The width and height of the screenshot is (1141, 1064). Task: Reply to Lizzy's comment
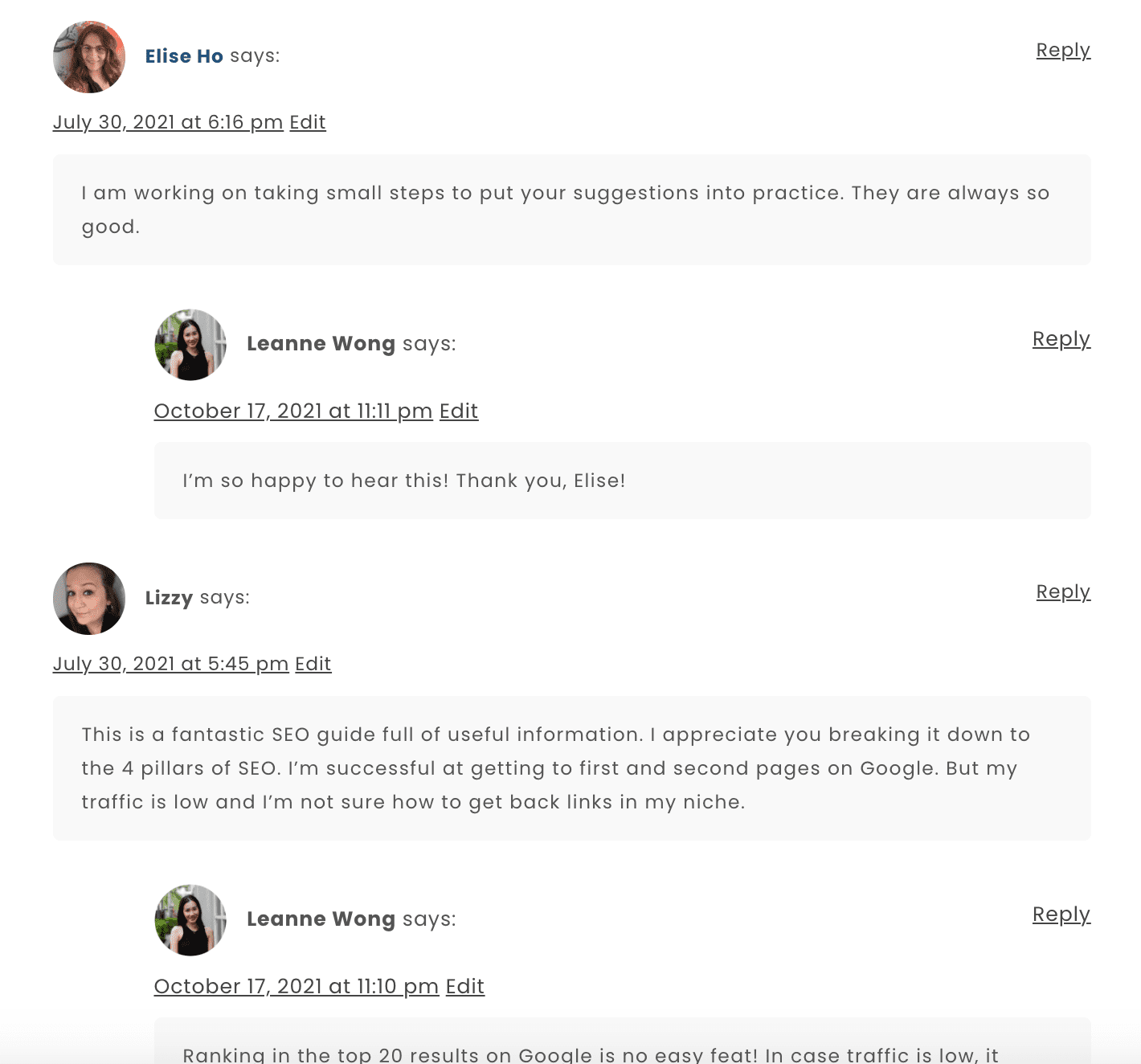point(1062,591)
